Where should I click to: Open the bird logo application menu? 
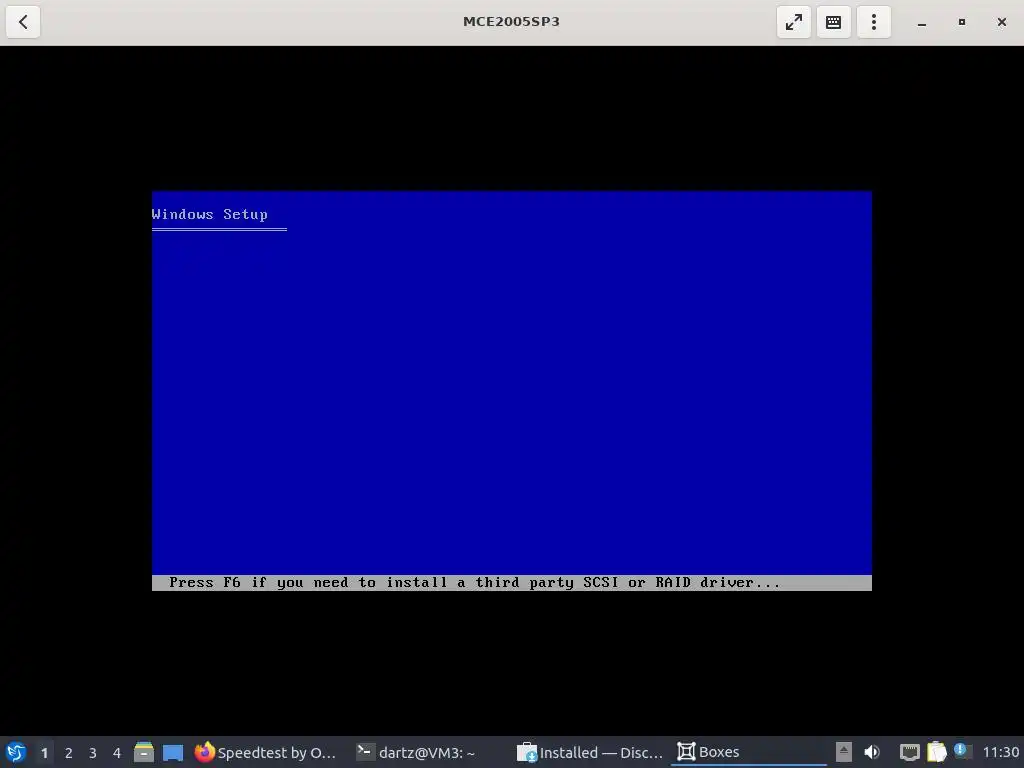click(x=16, y=752)
